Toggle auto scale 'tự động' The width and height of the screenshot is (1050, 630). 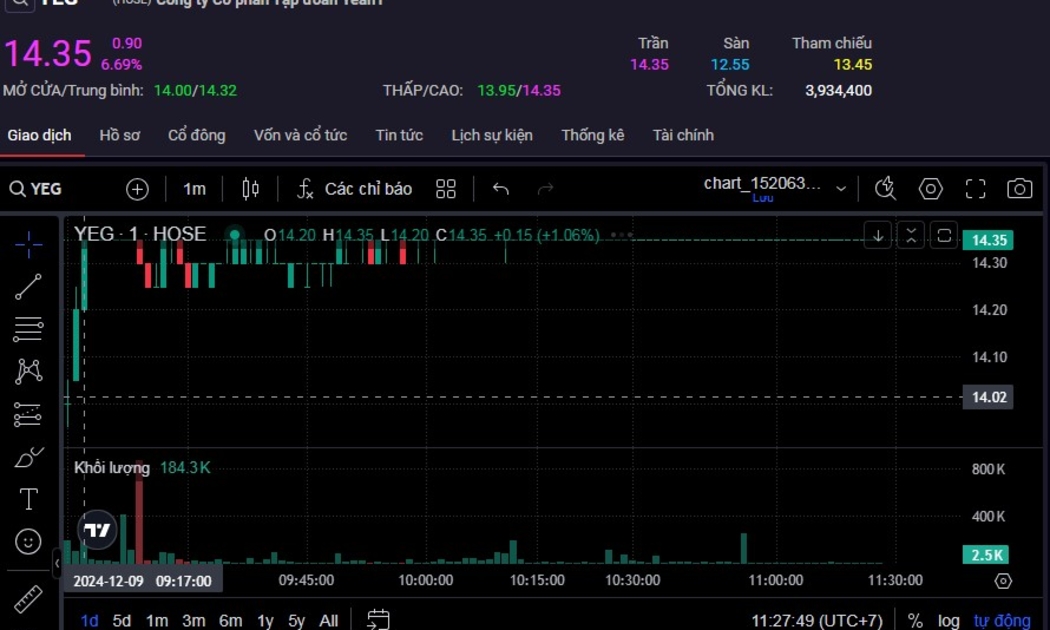[1001, 621]
